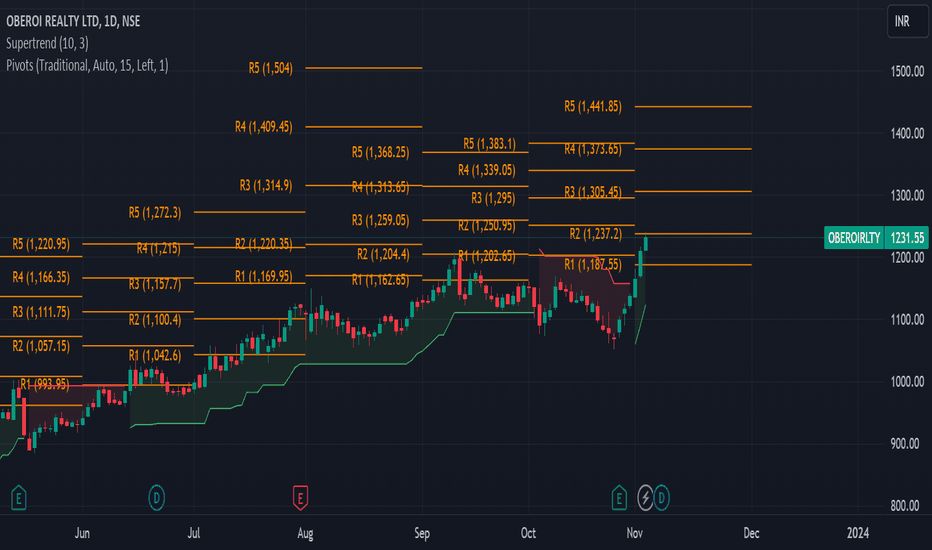
Task: Click the OBEROI REALTY LTD, 1D, NSE title
Action: [73, 21]
